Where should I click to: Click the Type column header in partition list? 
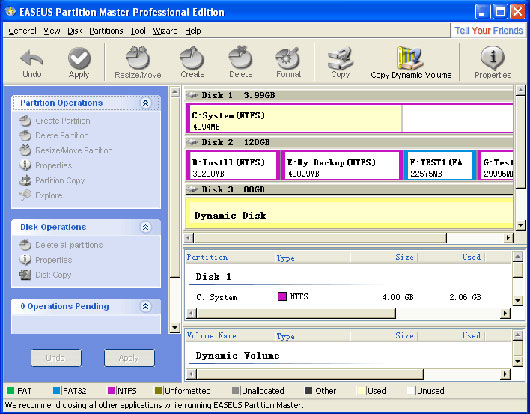coord(313,258)
